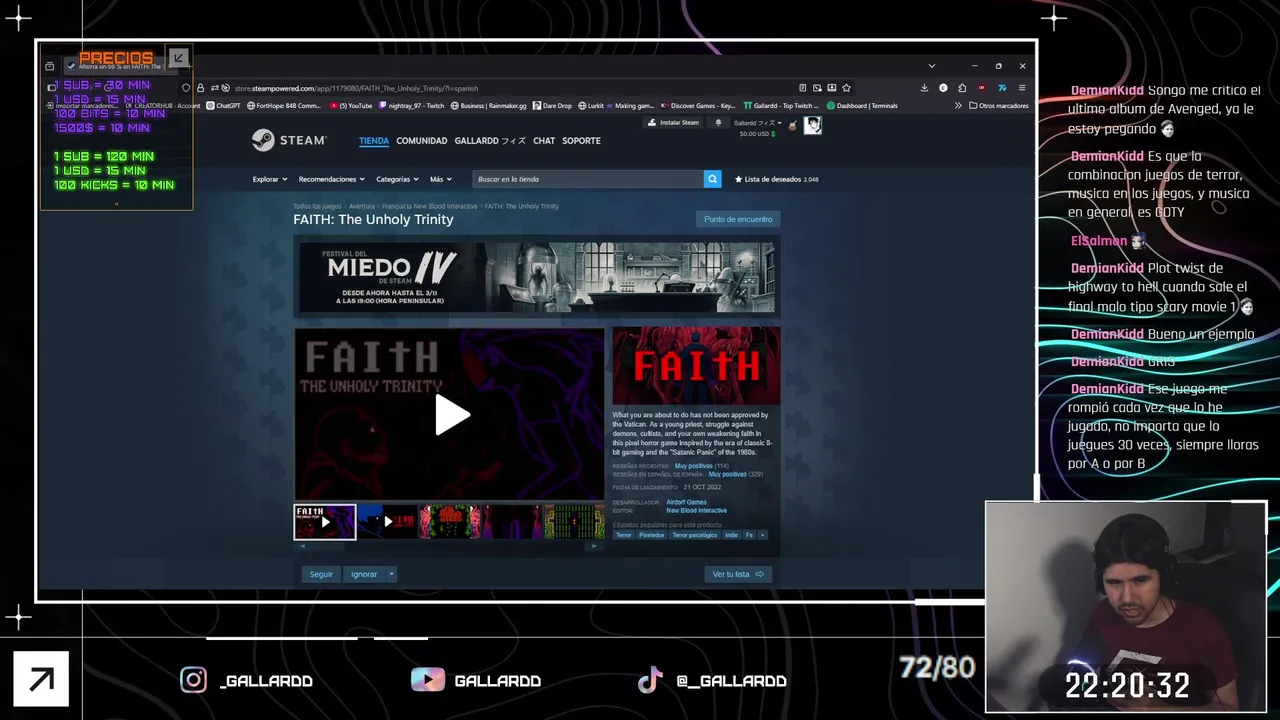
Task: Open the TIENDA menu
Action: click(374, 141)
